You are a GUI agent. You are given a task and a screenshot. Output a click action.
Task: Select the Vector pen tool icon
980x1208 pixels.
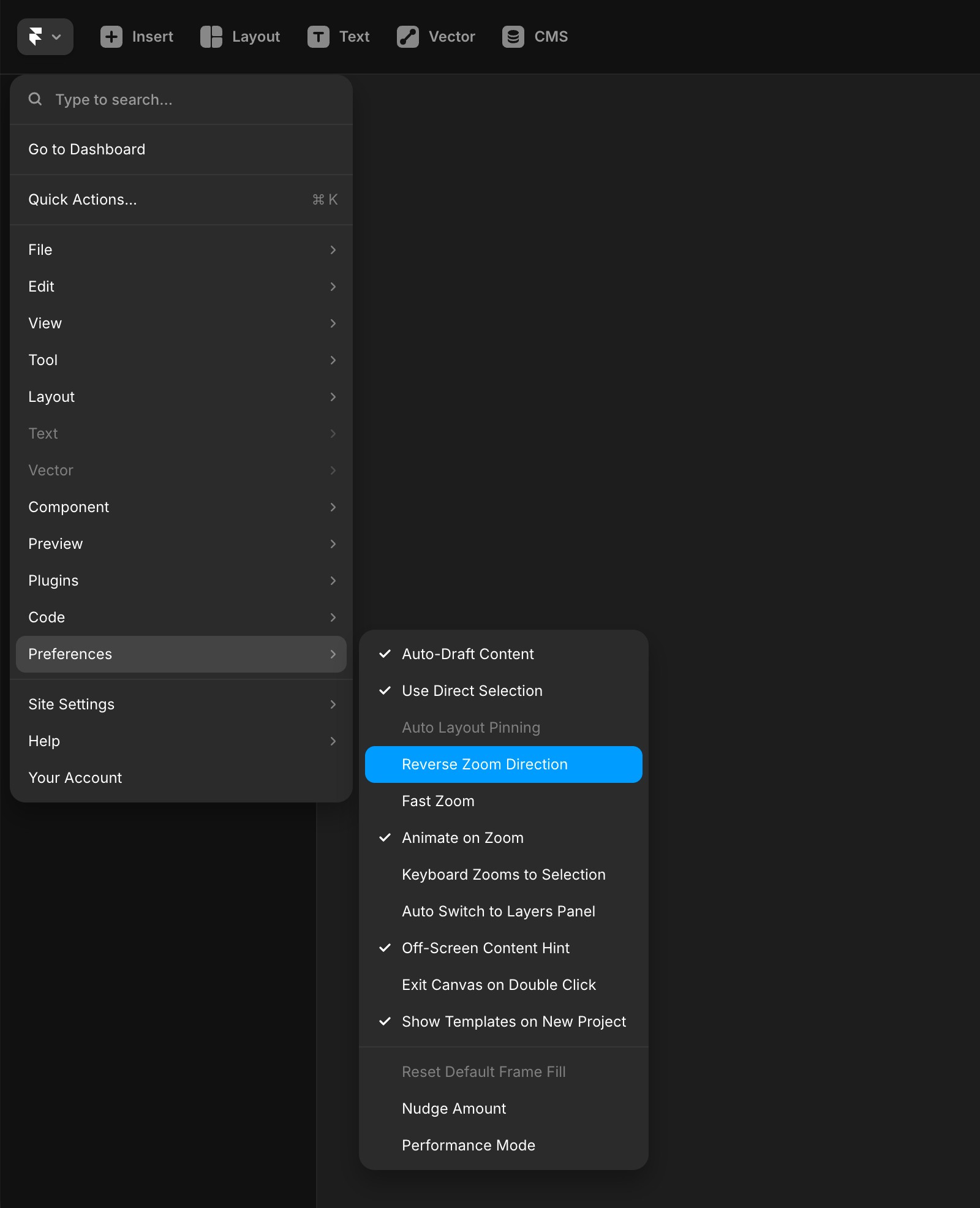click(x=407, y=37)
